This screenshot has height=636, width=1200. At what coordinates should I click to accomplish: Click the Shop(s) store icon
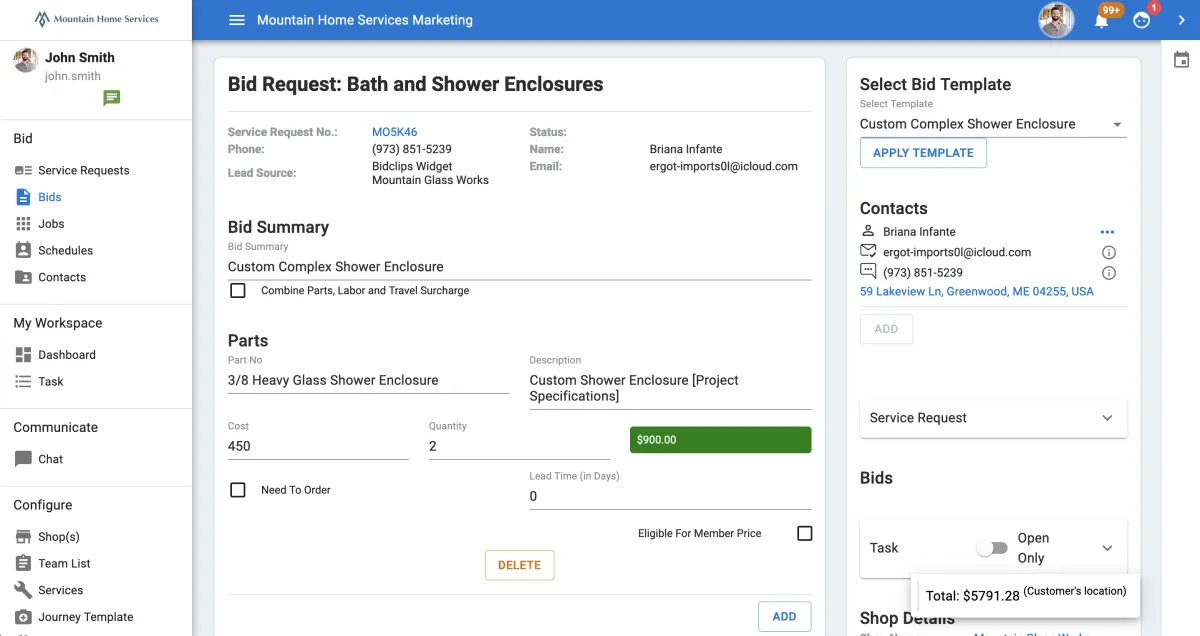click(x=23, y=537)
